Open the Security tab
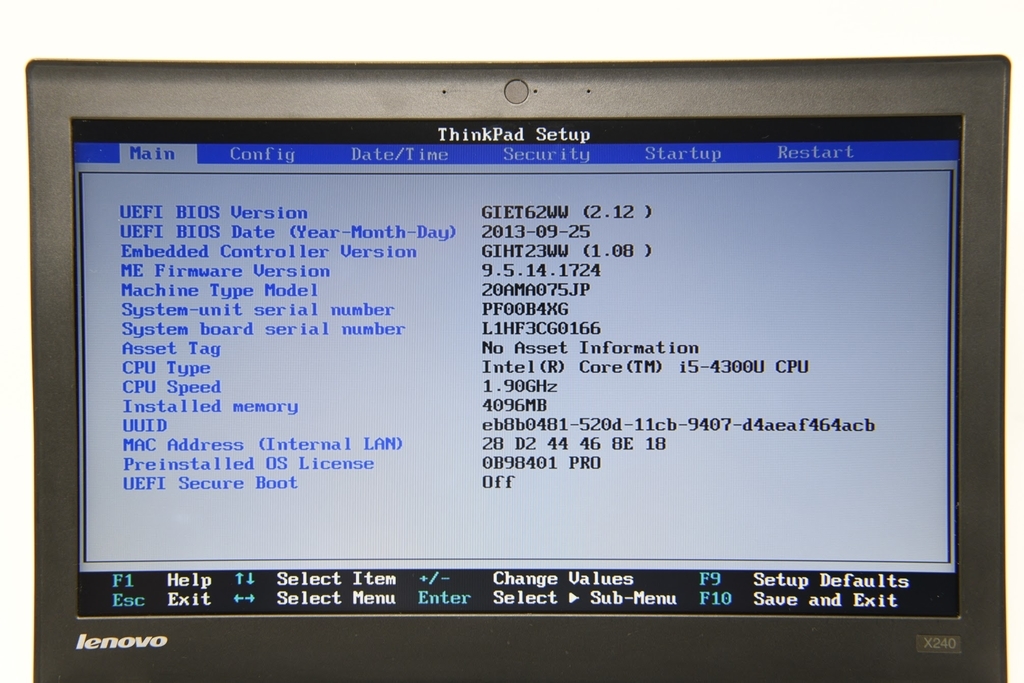 [546, 154]
